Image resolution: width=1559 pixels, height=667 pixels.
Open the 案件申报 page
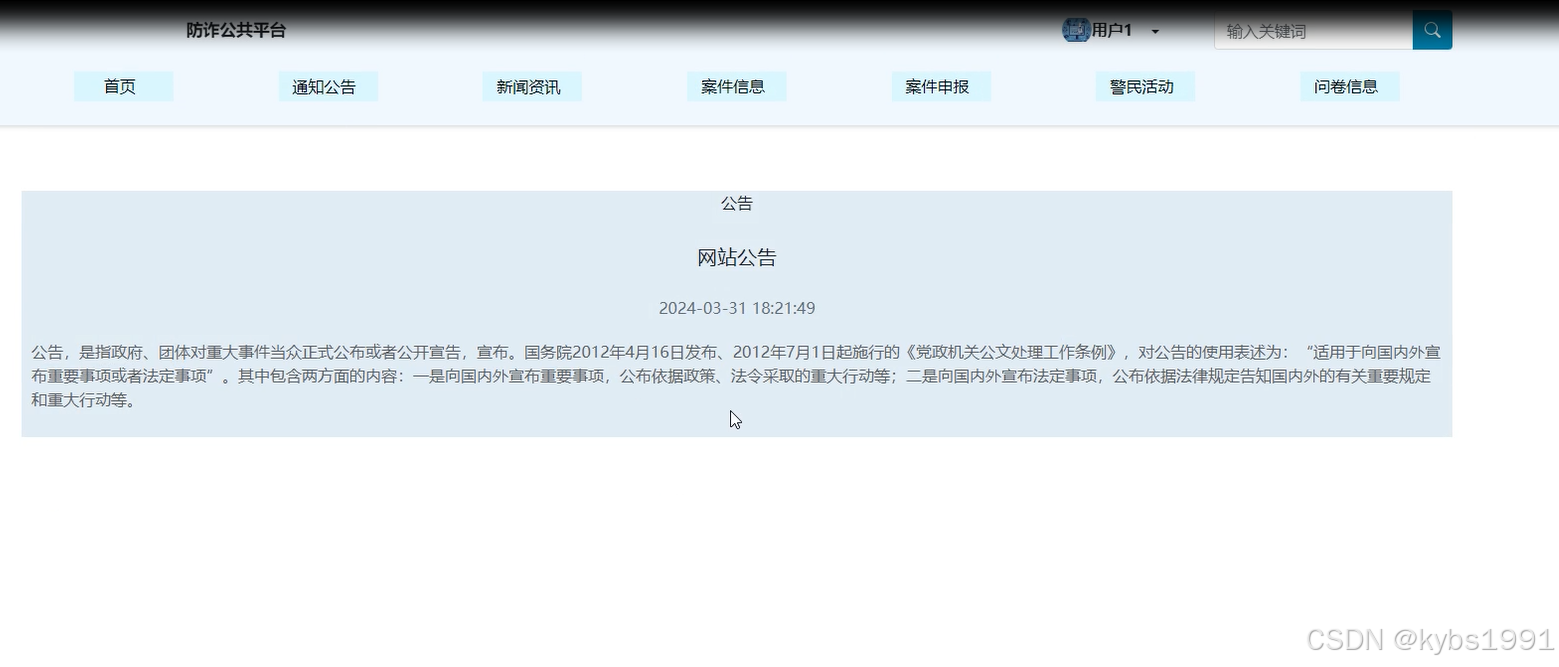pos(941,87)
